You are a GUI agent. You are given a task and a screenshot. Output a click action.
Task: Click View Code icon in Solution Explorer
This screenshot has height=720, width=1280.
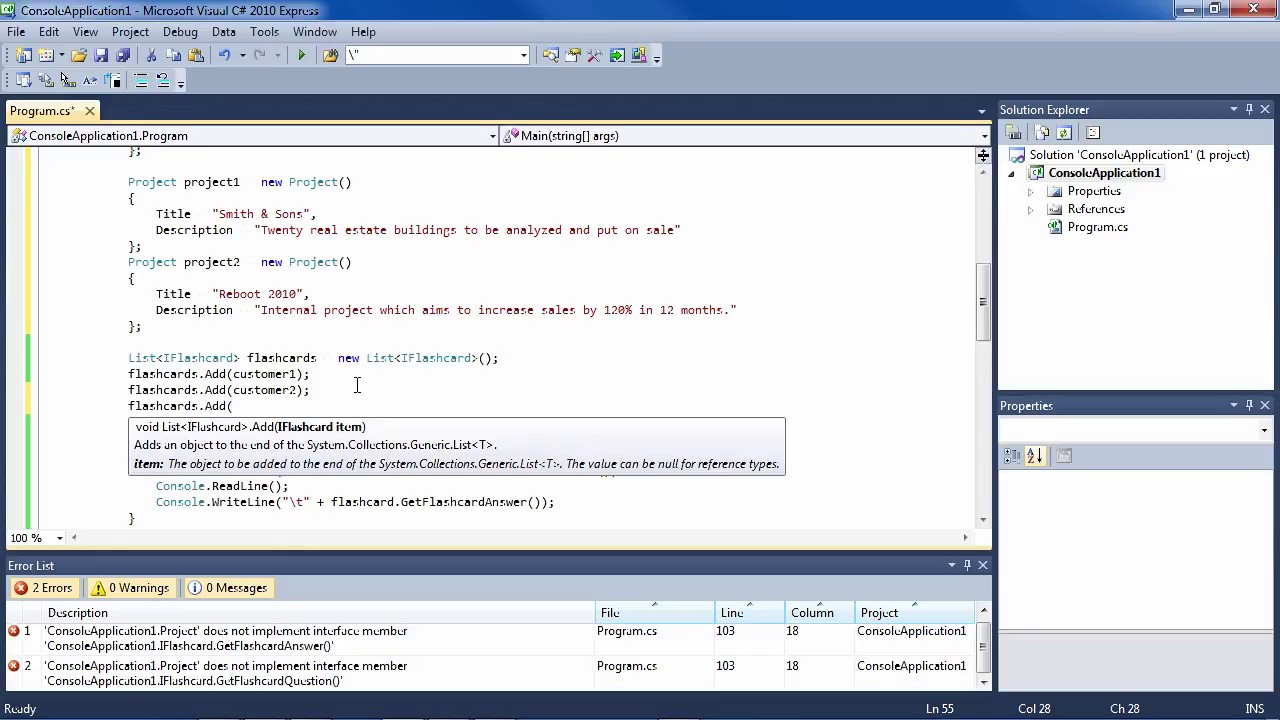1092,133
